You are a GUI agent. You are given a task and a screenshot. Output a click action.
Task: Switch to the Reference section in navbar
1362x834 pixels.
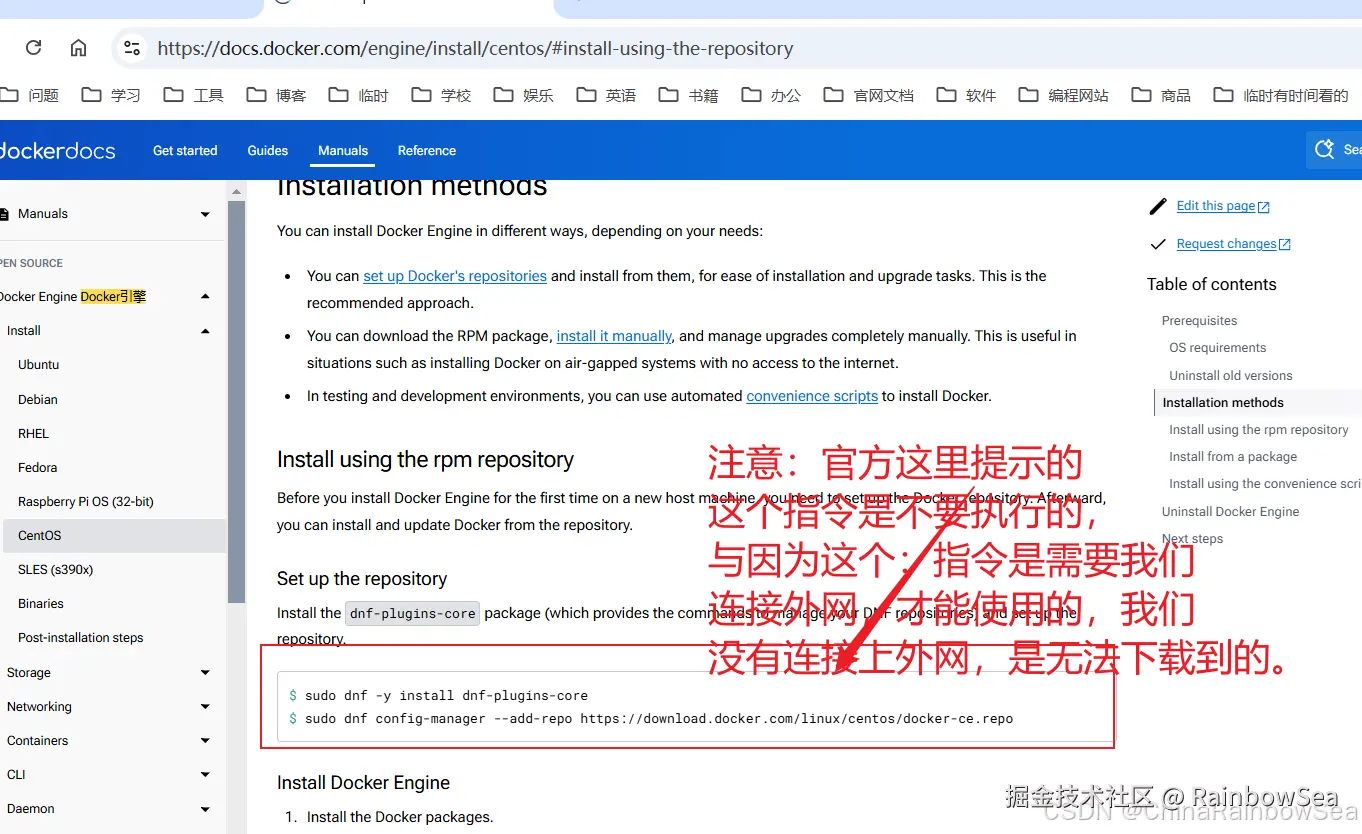pyautogui.click(x=426, y=150)
